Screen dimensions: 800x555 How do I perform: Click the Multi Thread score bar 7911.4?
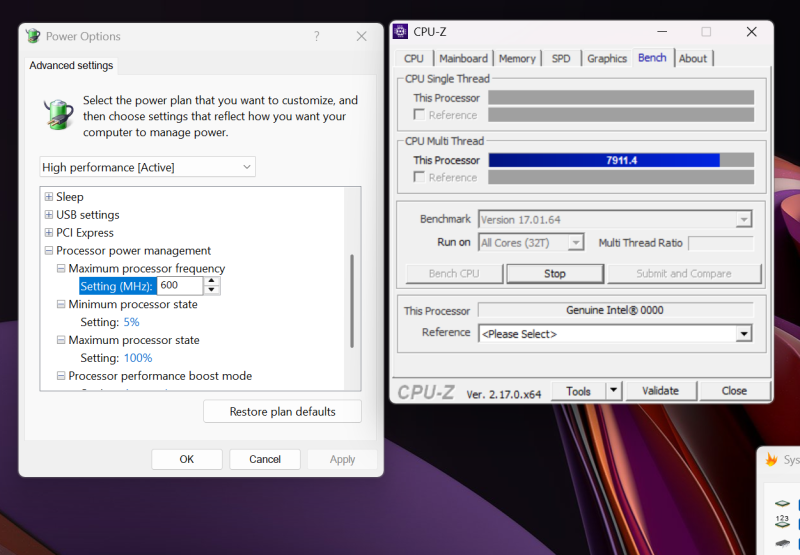(621, 160)
